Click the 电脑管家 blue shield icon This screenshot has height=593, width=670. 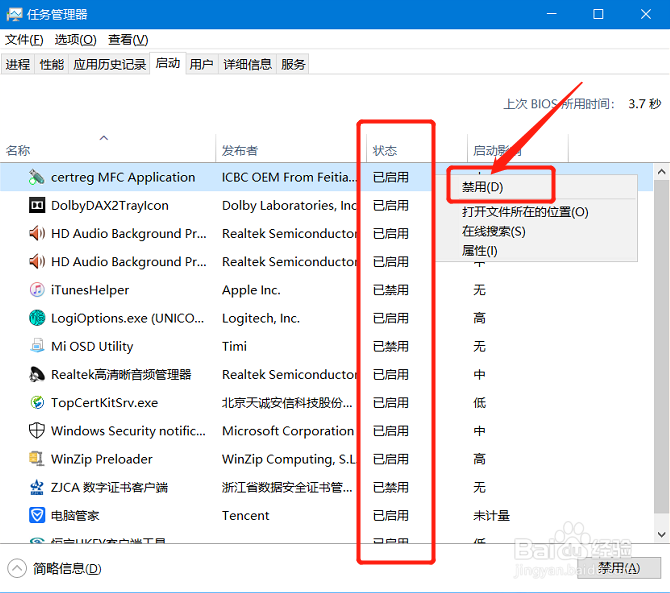(x=36, y=515)
